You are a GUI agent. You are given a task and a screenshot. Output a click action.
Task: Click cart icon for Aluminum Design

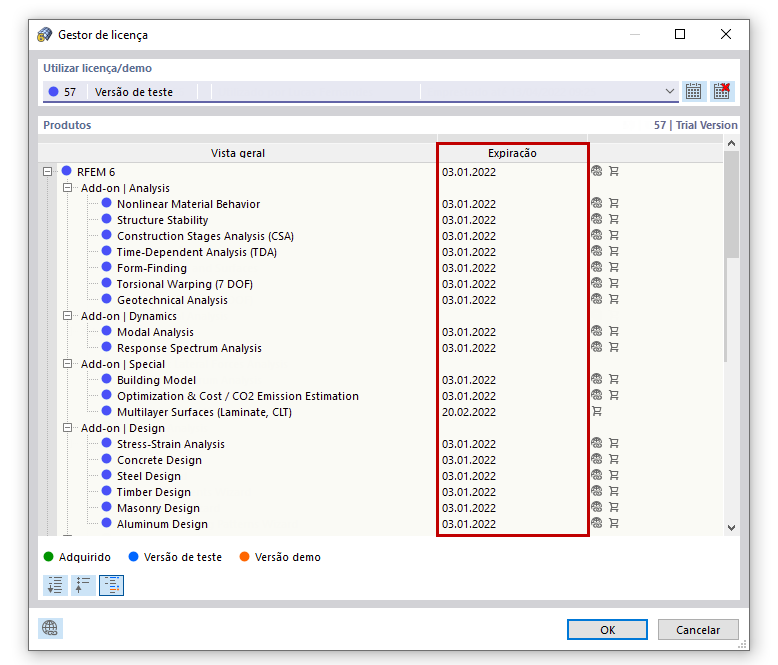pos(614,523)
